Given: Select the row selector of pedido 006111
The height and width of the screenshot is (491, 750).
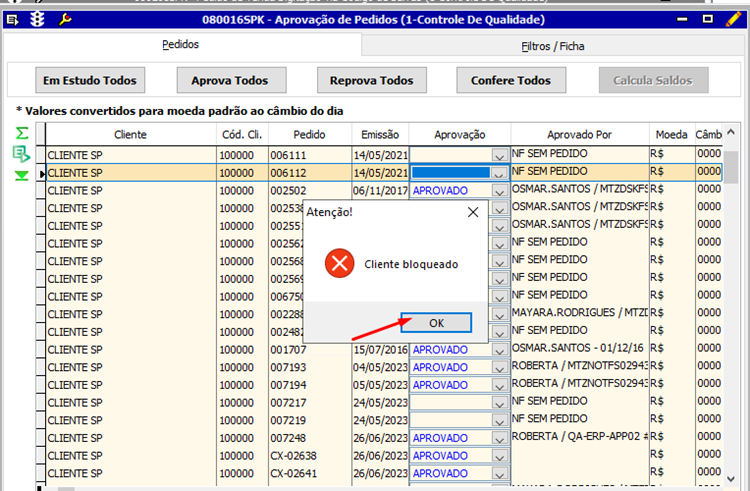Looking at the screenshot, I should 41,155.
